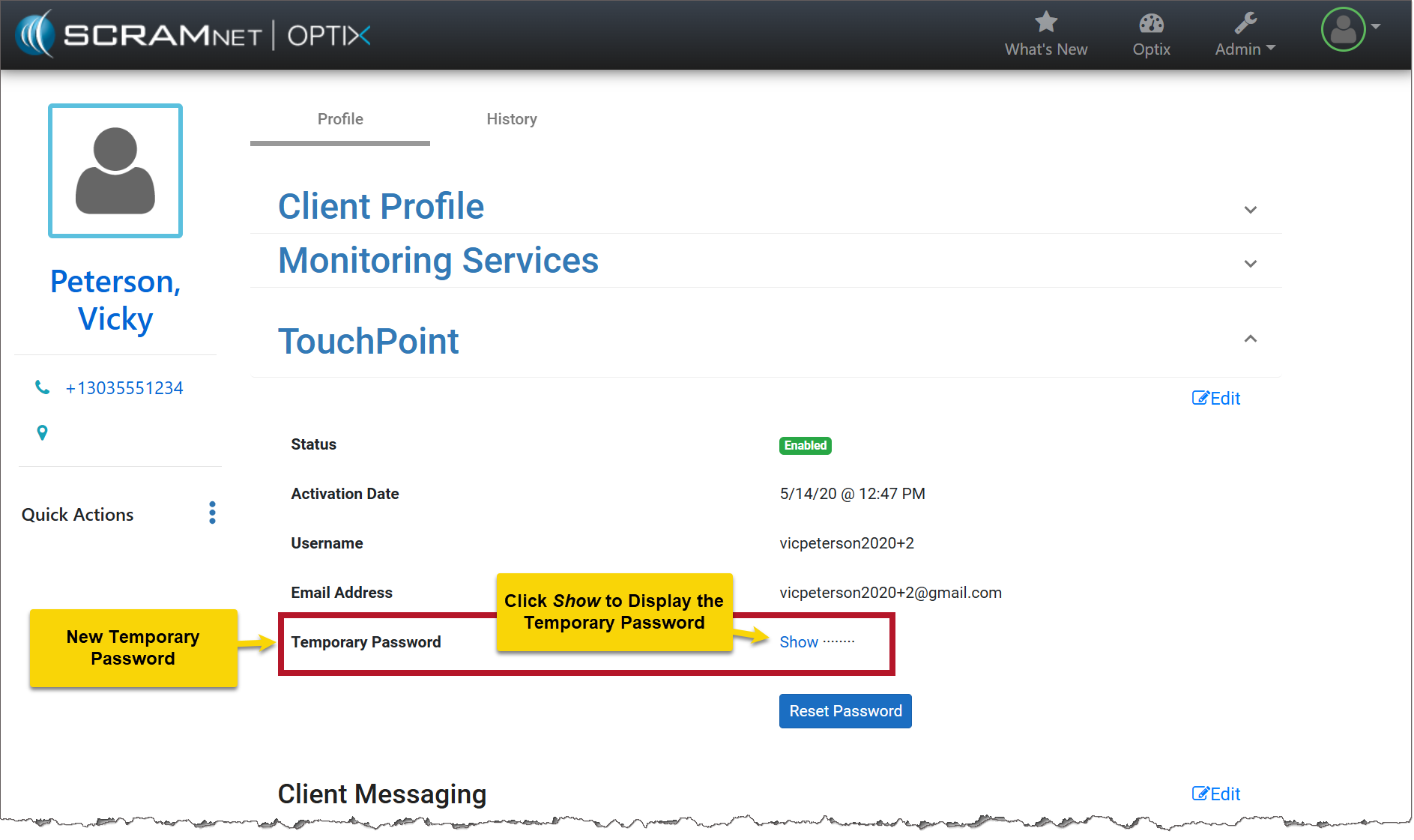Open the Optix dashboard icon

point(1150,24)
